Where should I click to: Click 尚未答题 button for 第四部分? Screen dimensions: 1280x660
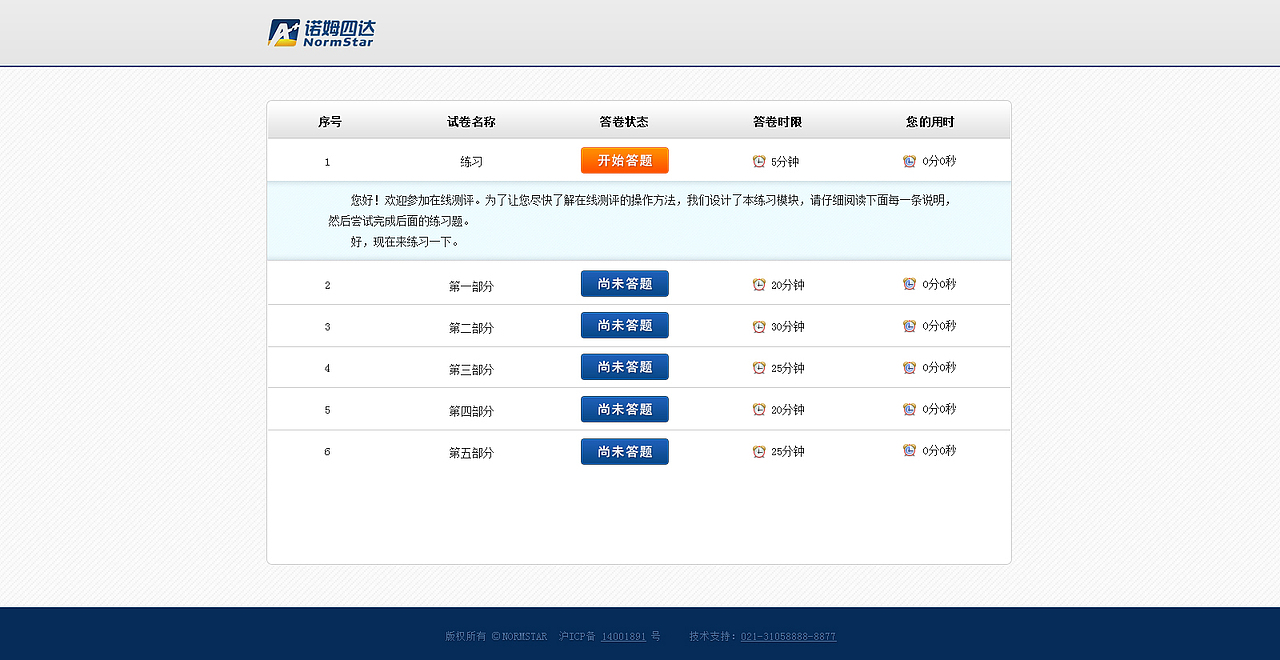pyautogui.click(x=624, y=409)
